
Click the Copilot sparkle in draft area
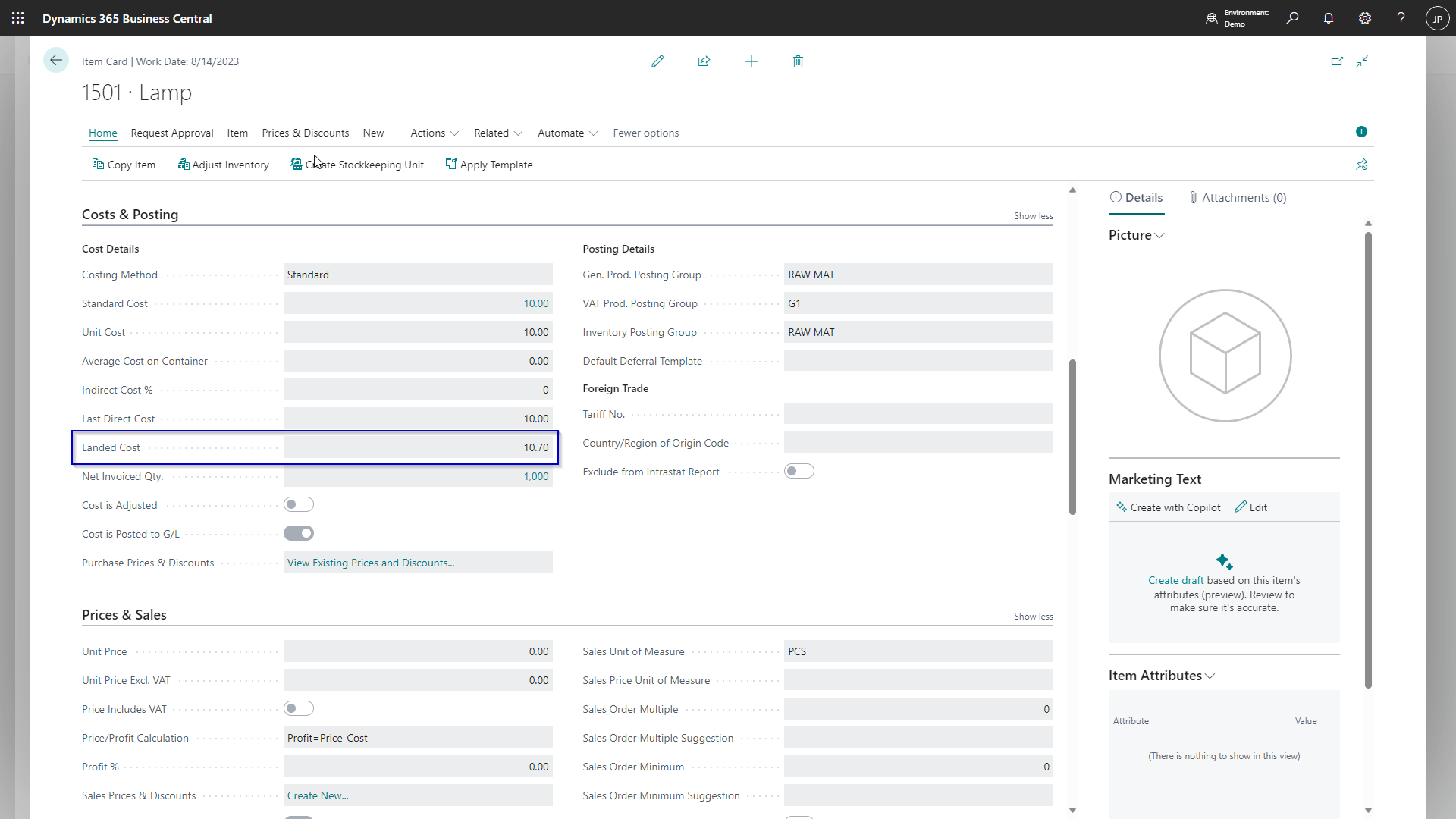(x=1224, y=562)
